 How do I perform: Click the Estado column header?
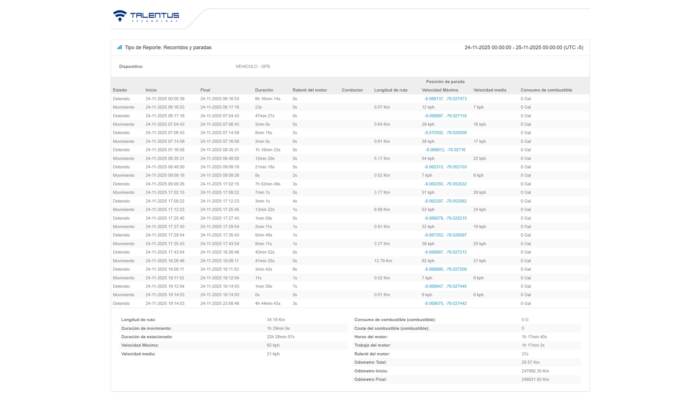point(120,90)
